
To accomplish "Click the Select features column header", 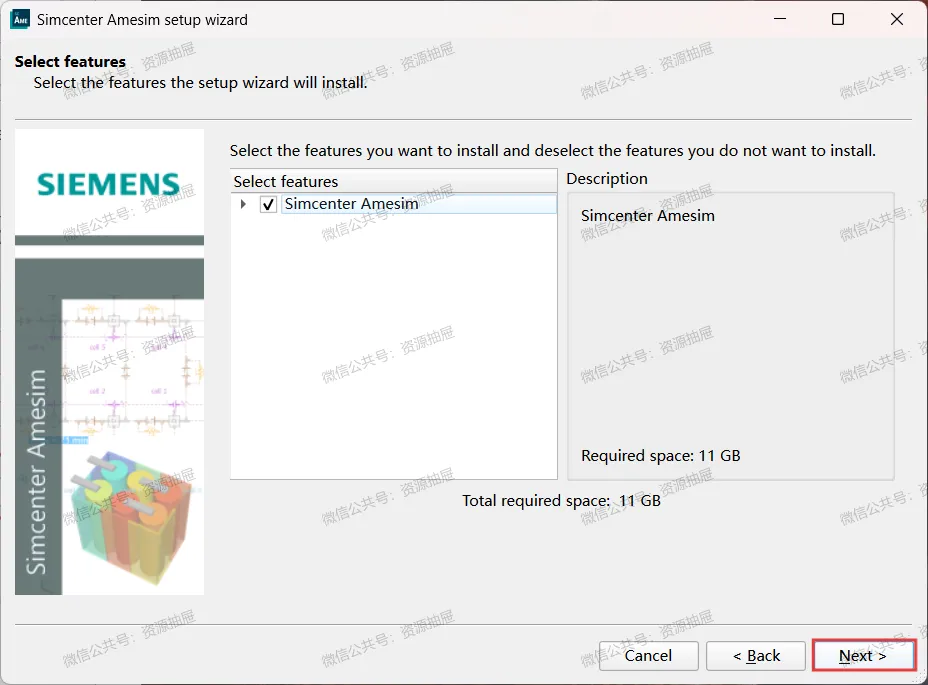I will click(394, 181).
